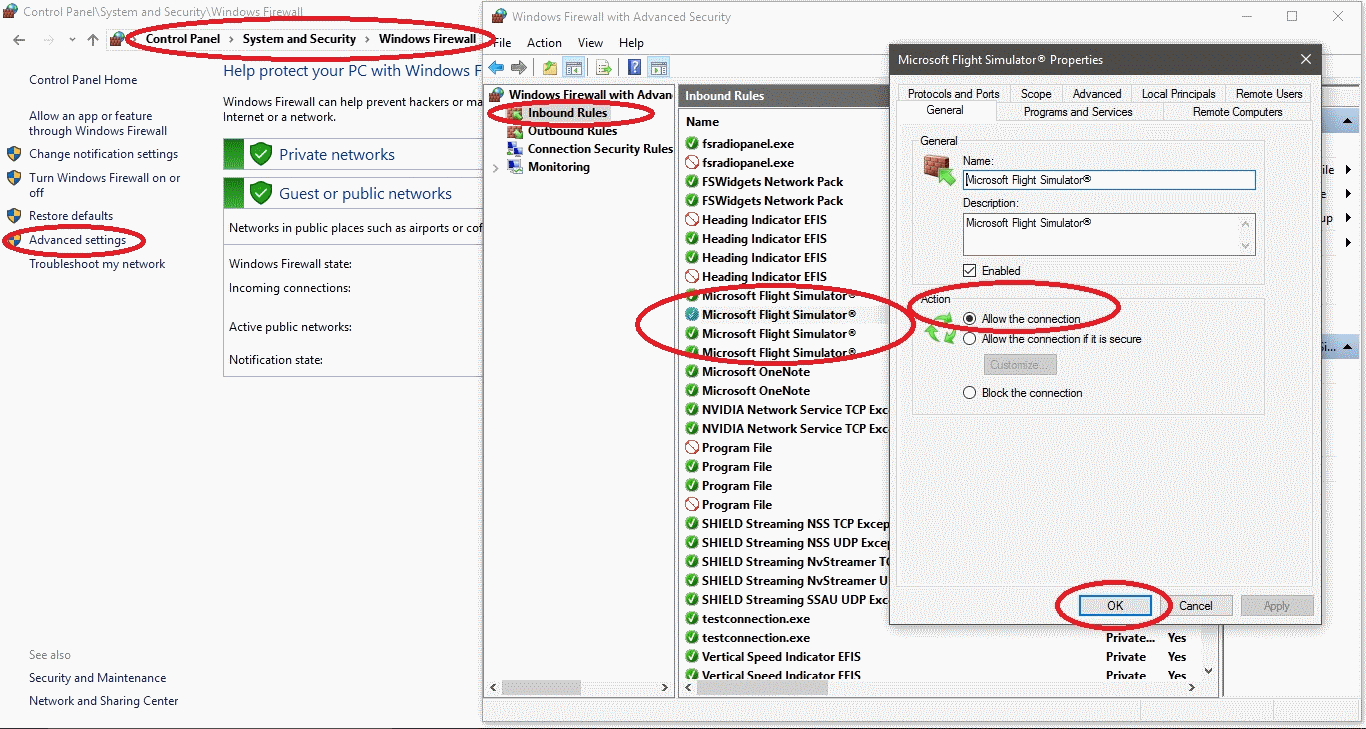Click shield icon beside Restore defaults
The width and height of the screenshot is (1366, 729).
pyautogui.click(x=14, y=216)
